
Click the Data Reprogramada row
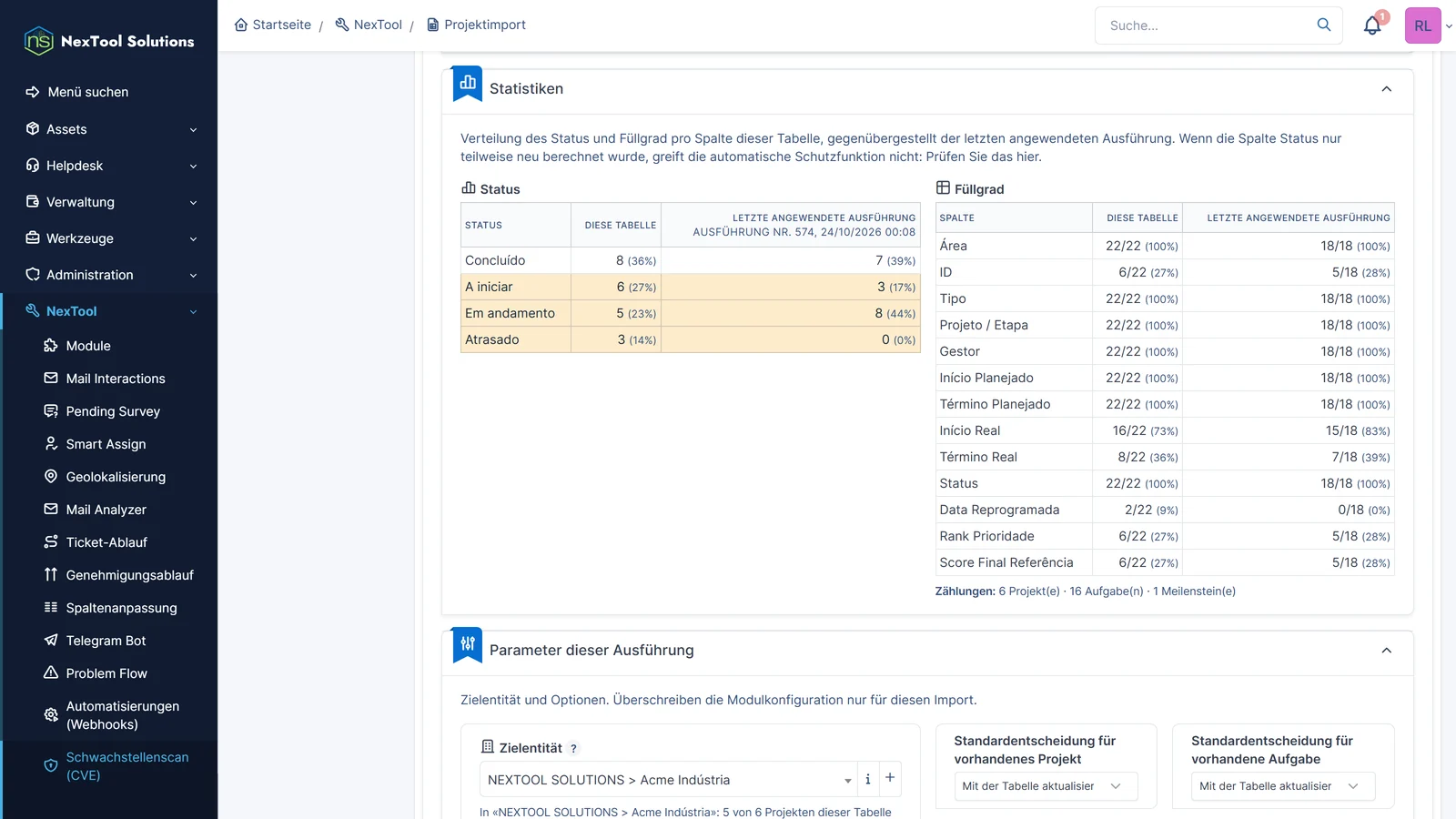(x=1165, y=510)
